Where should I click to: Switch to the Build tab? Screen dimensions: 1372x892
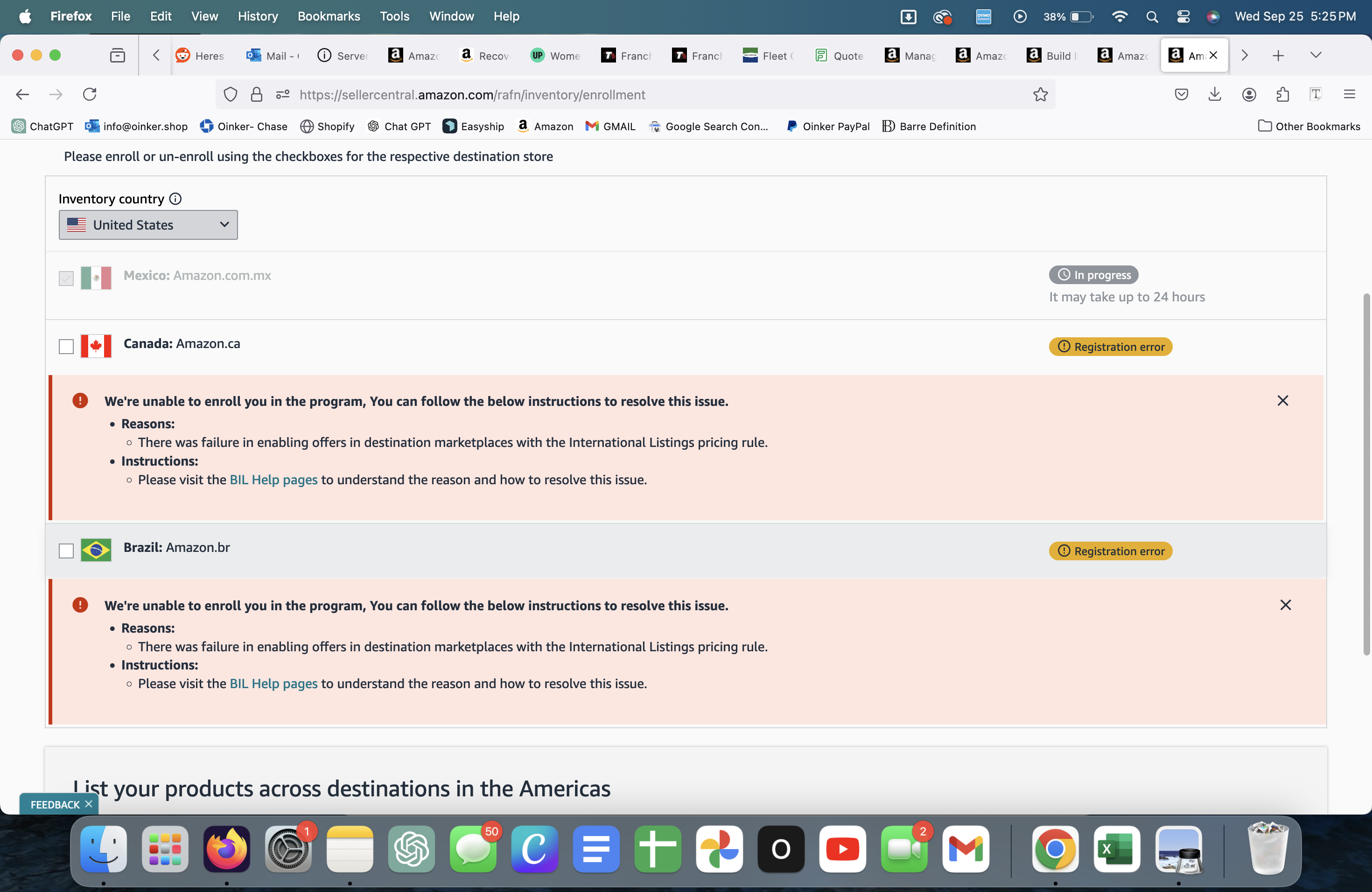1053,56
